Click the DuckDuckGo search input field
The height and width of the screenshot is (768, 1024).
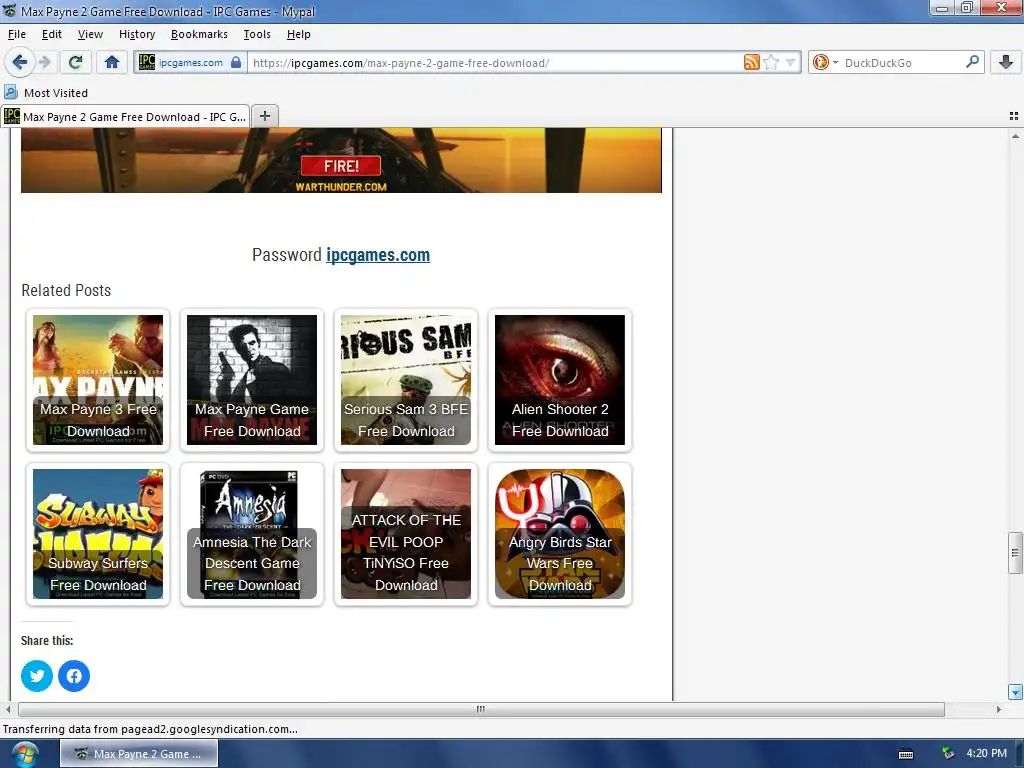[903, 63]
